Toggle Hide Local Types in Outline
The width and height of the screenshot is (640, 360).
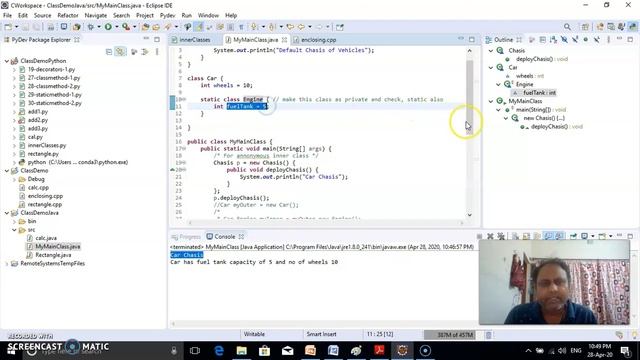(597, 40)
